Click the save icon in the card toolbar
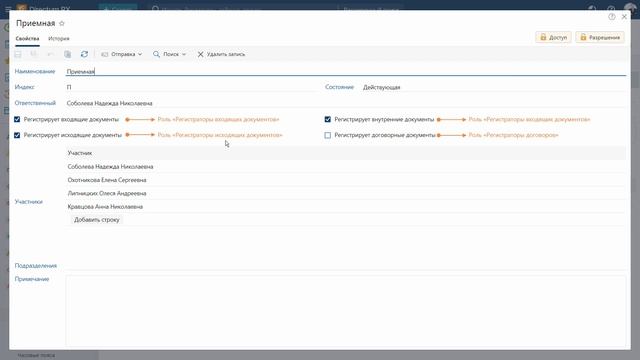 [18, 54]
